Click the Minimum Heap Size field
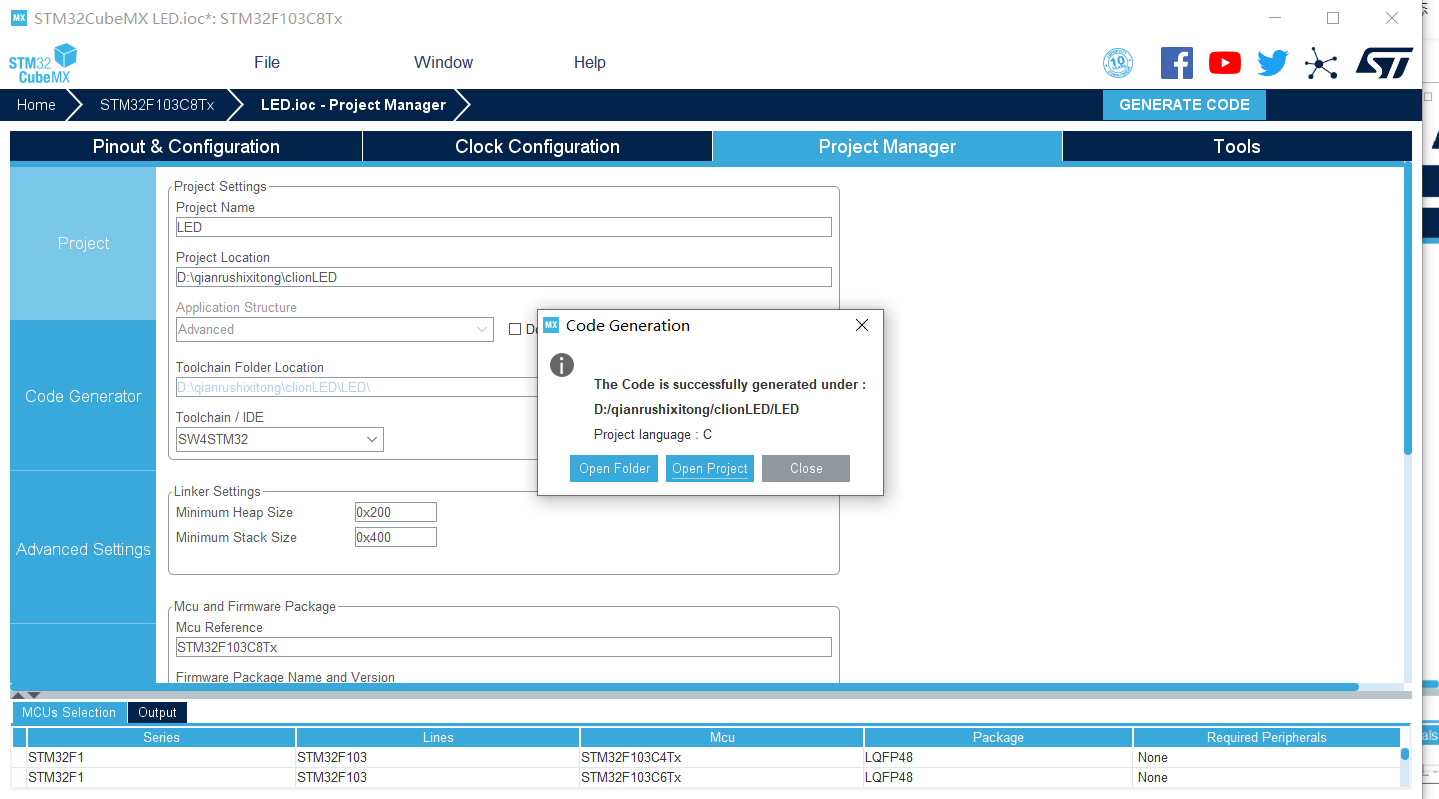Image resolution: width=1439 pixels, height=799 pixels. [x=396, y=512]
